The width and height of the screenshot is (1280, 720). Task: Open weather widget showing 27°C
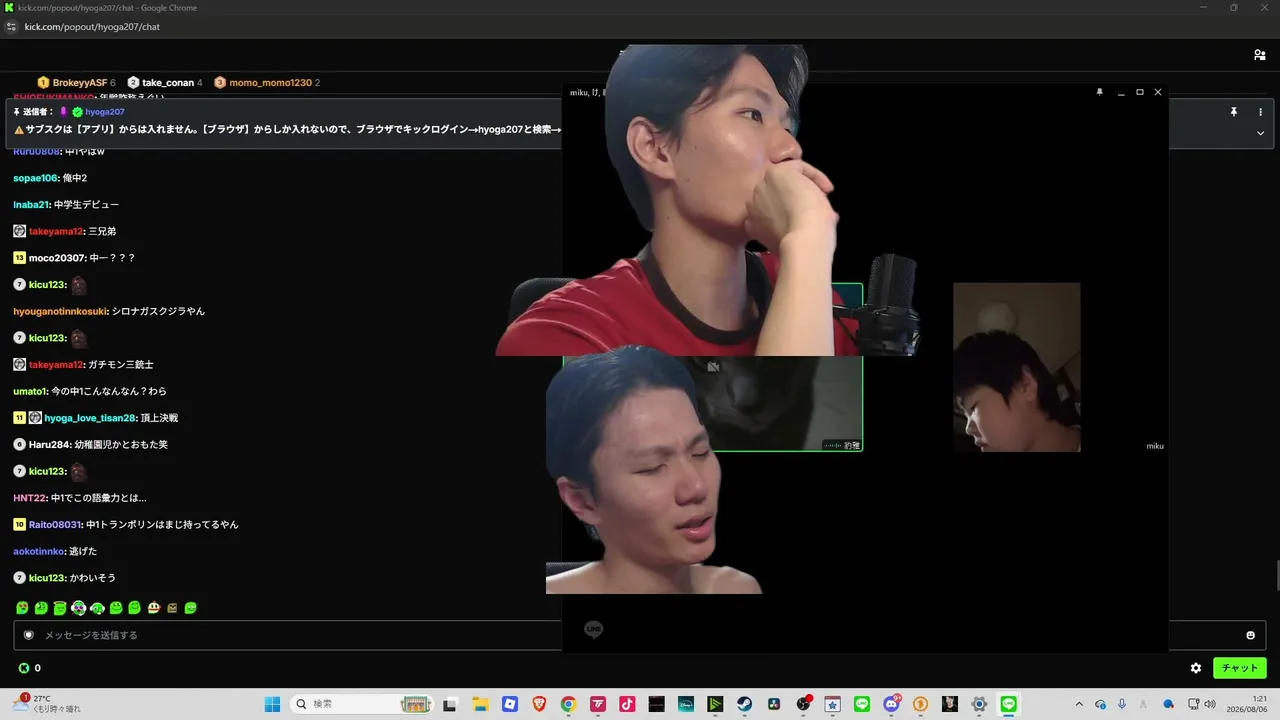pyautogui.click(x=48, y=704)
